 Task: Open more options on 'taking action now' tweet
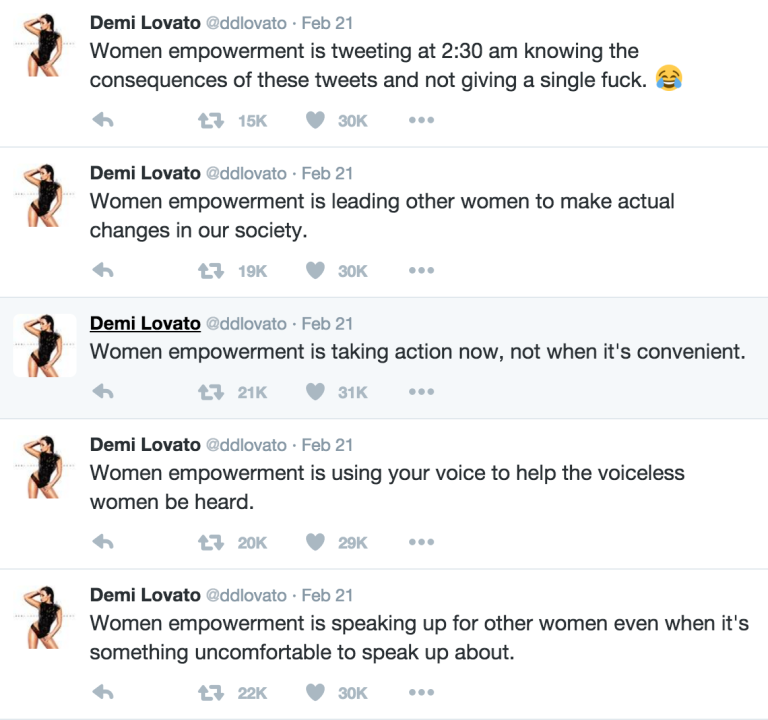[x=421, y=392]
